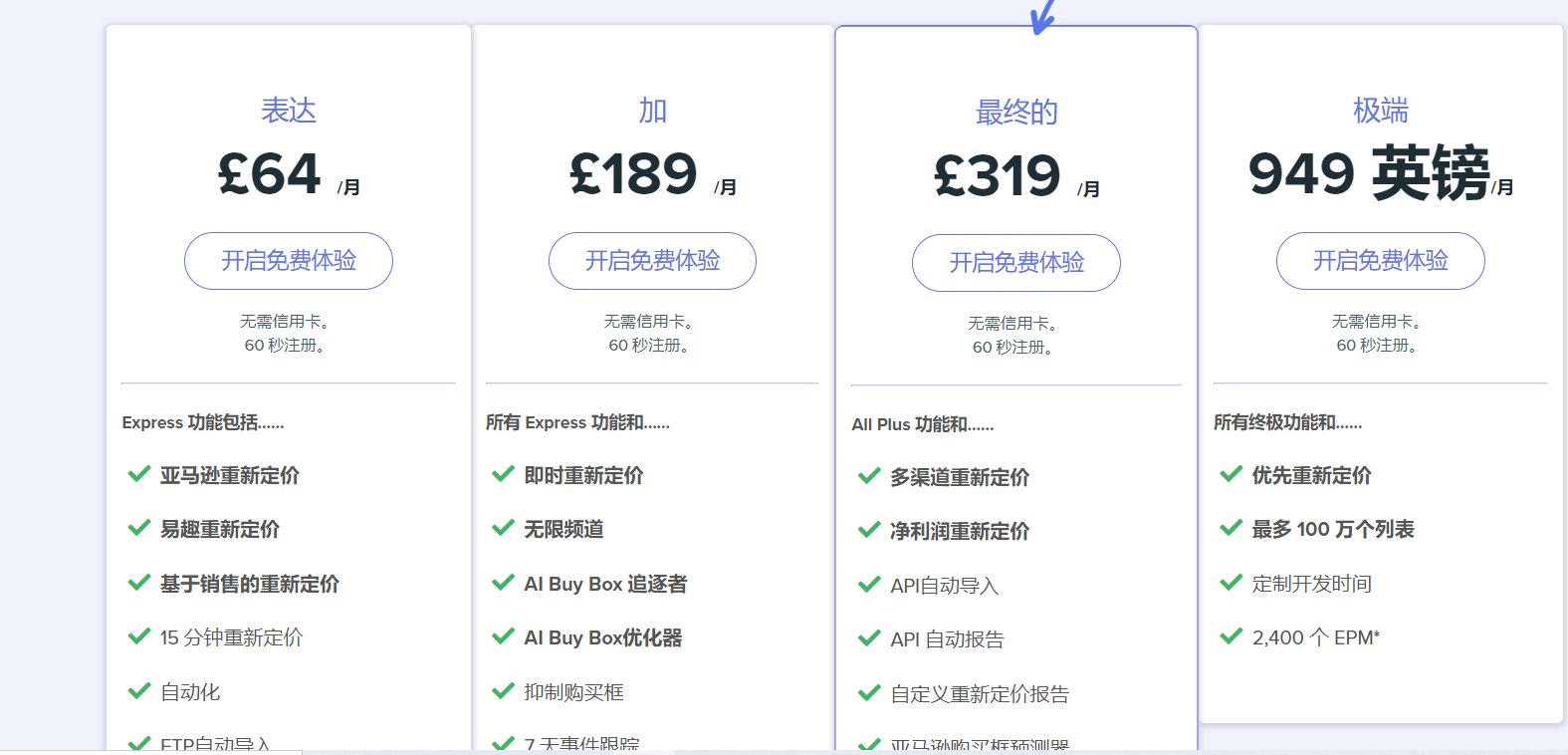Click the checkmark icon beside 多渠道重新定价
This screenshot has height=755, width=1568.
click(869, 476)
